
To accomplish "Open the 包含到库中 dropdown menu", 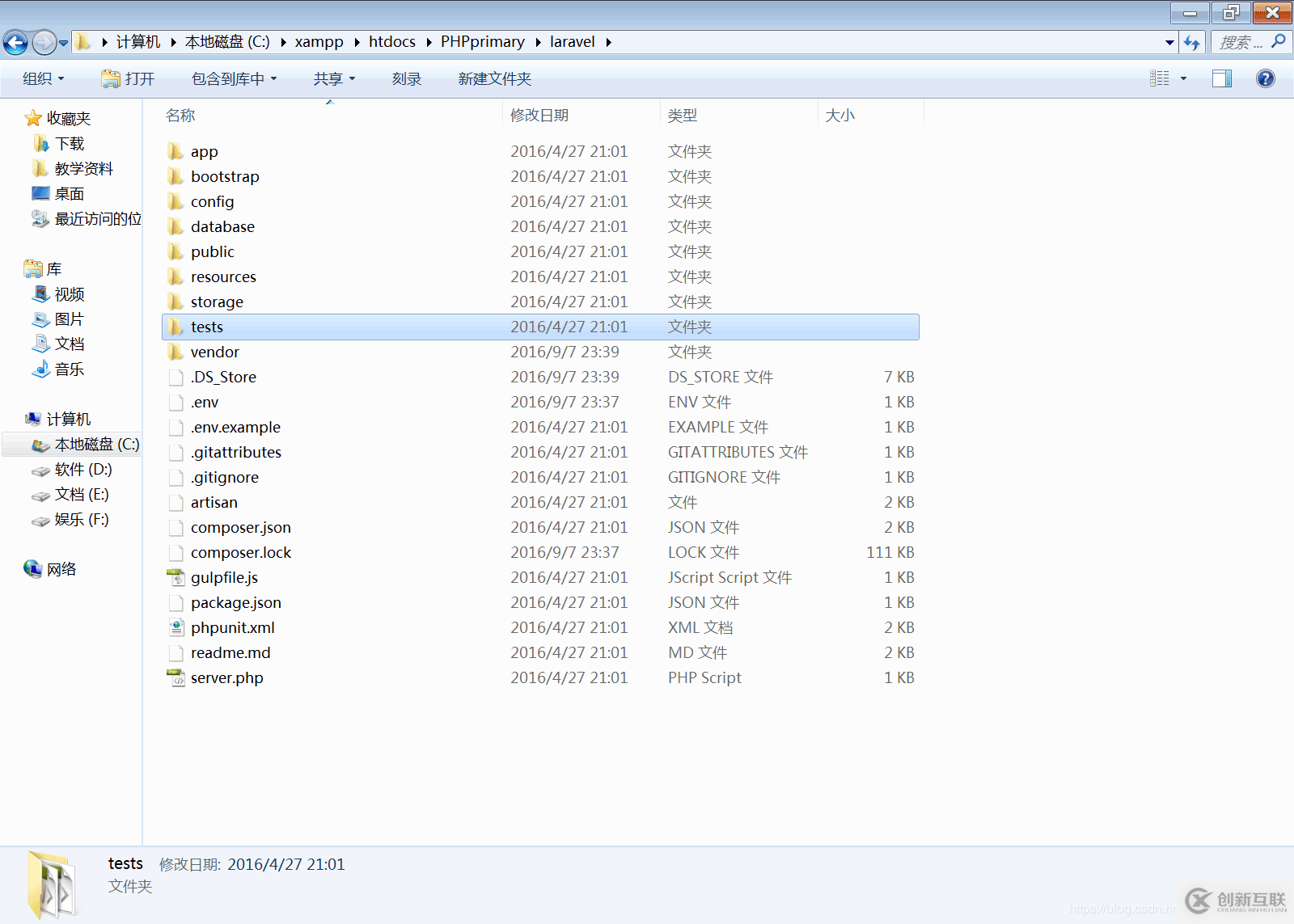I will (x=235, y=78).
